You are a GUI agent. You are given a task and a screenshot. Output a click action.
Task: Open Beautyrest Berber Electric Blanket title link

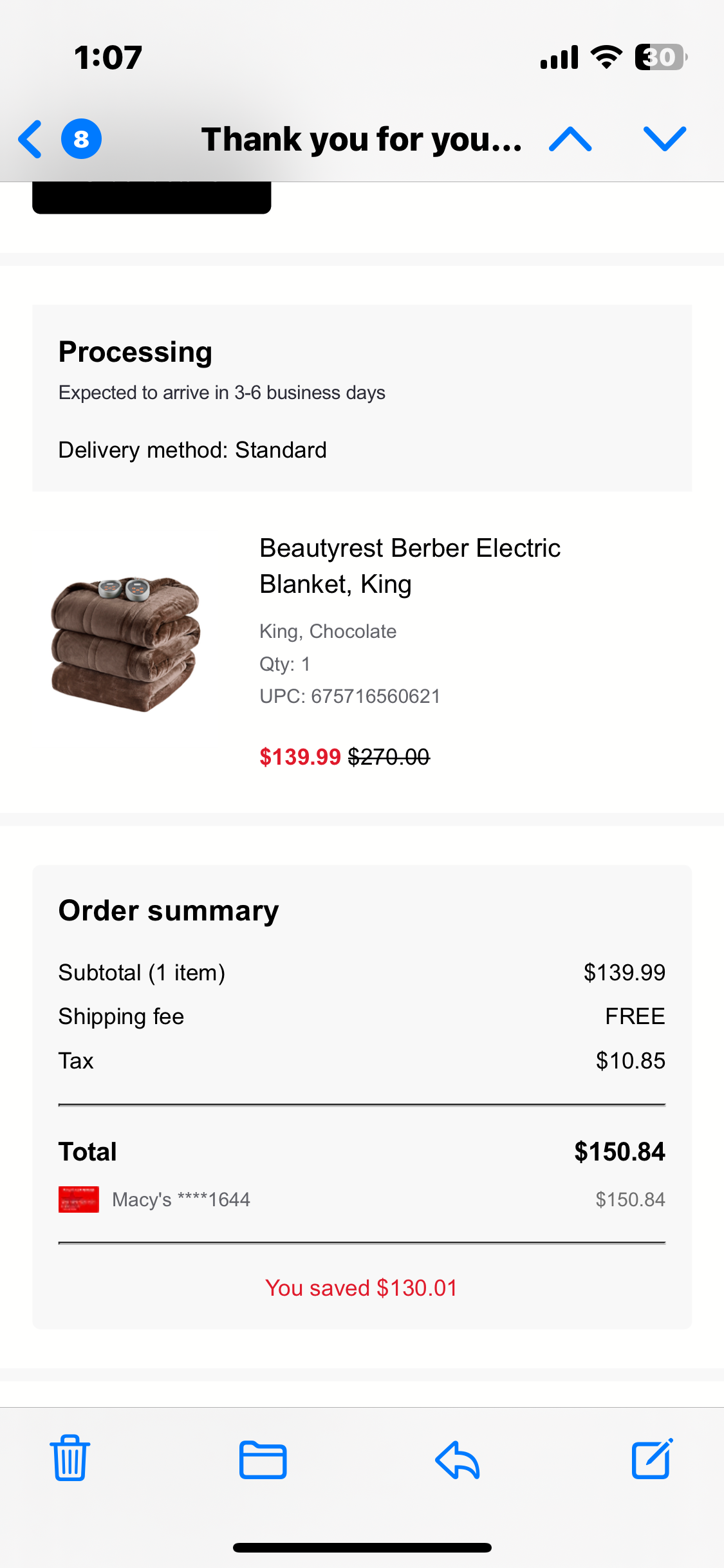click(410, 566)
